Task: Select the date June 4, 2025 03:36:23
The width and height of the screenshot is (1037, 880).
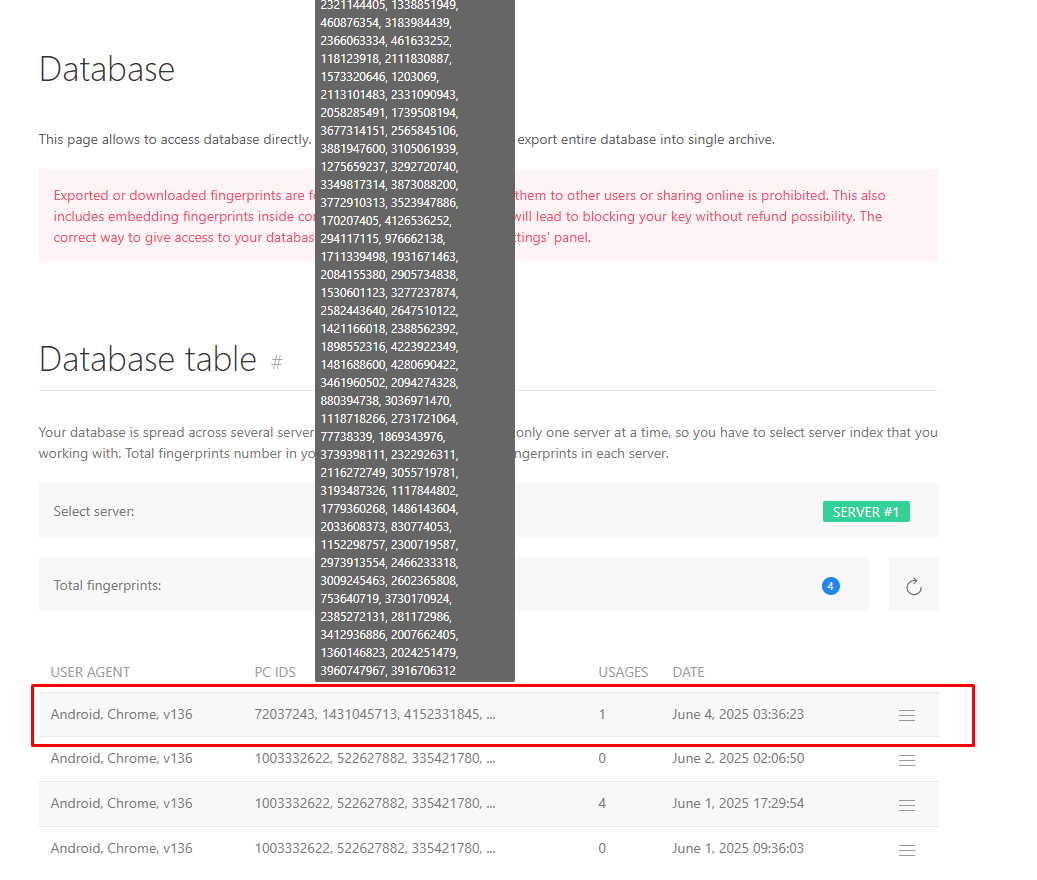Action: click(738, 714)
